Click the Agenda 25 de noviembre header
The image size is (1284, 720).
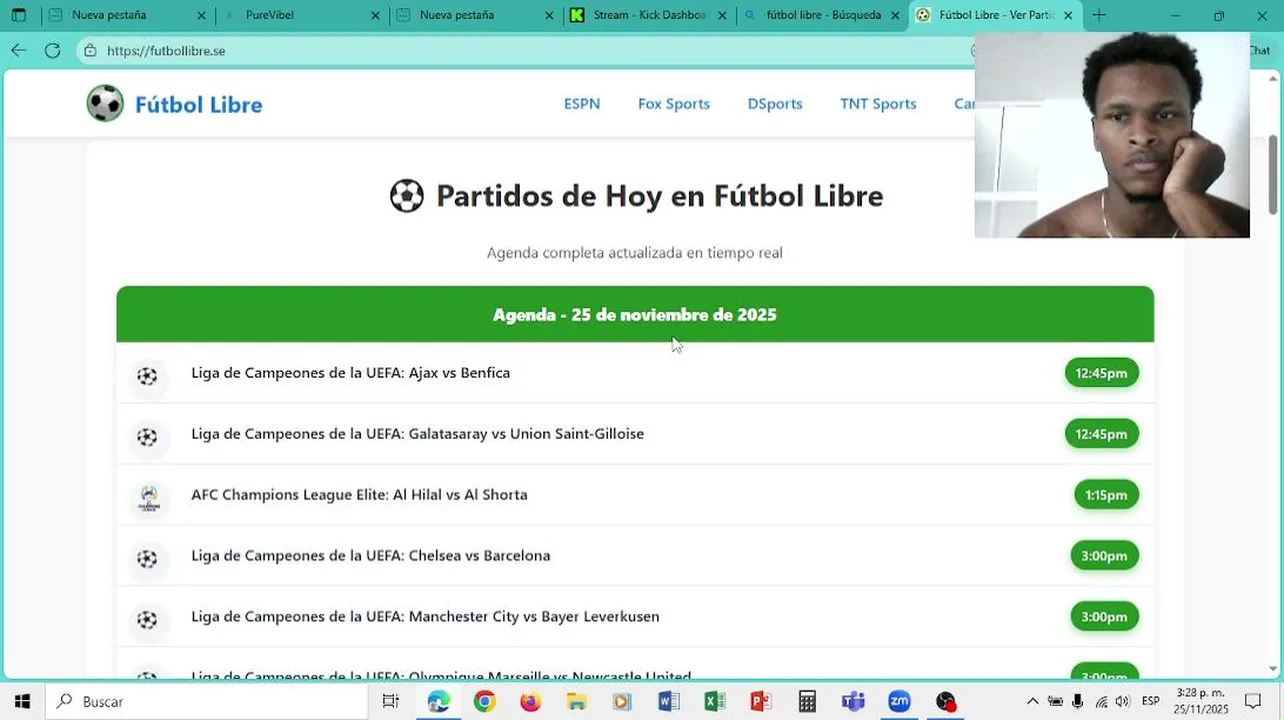click(635, 314)
